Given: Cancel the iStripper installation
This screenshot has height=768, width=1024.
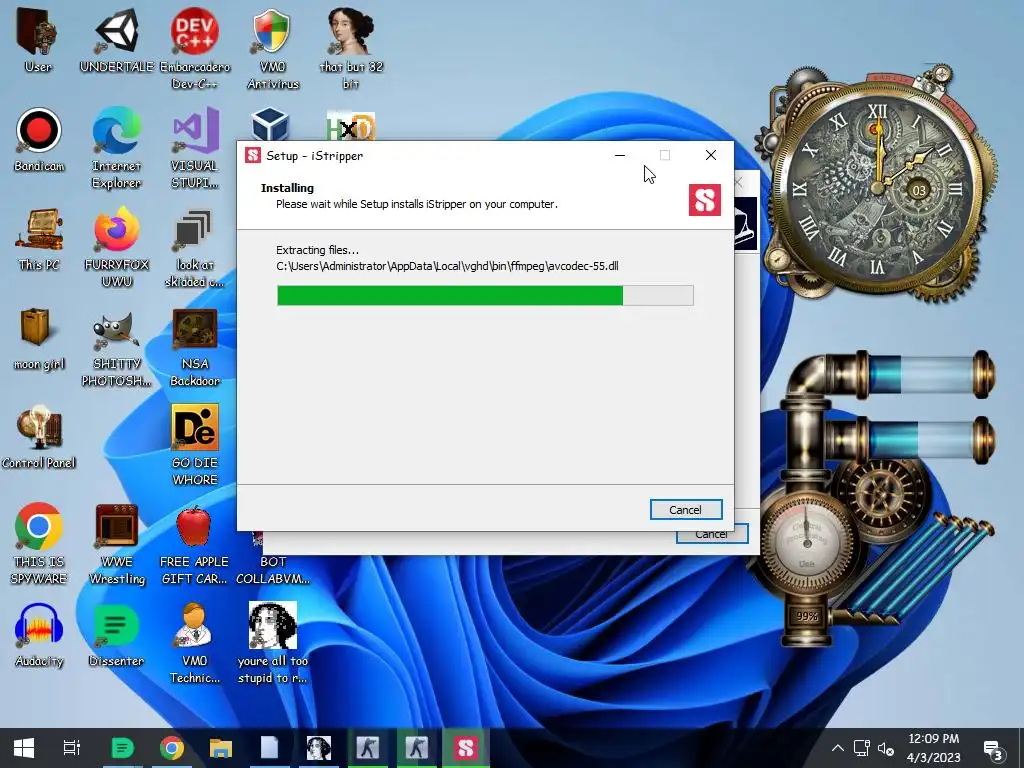Looking at the screenshot, I should (686, 509).
